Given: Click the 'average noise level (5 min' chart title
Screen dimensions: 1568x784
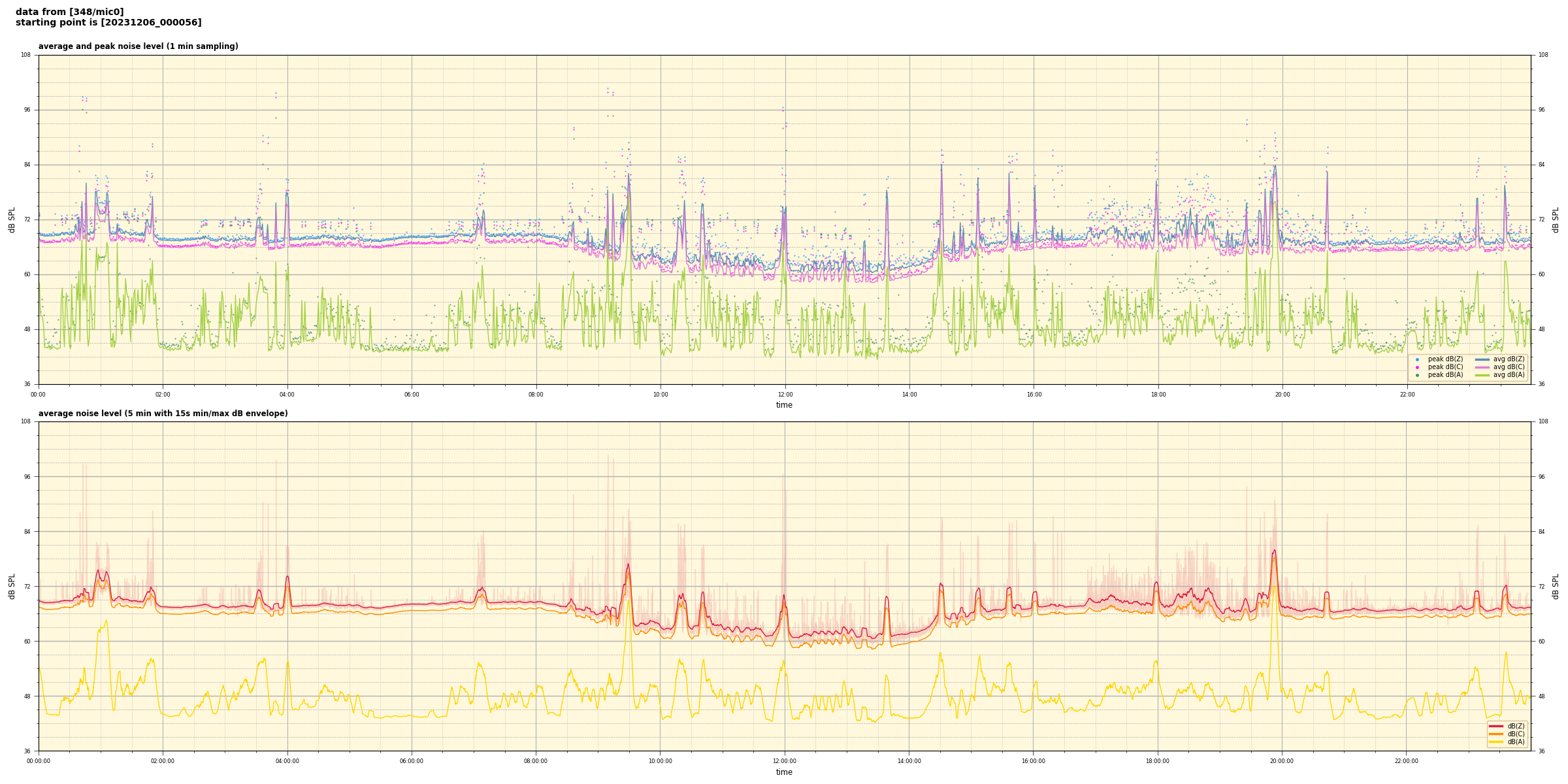Looking at the screenshot, I should point(163,414).
